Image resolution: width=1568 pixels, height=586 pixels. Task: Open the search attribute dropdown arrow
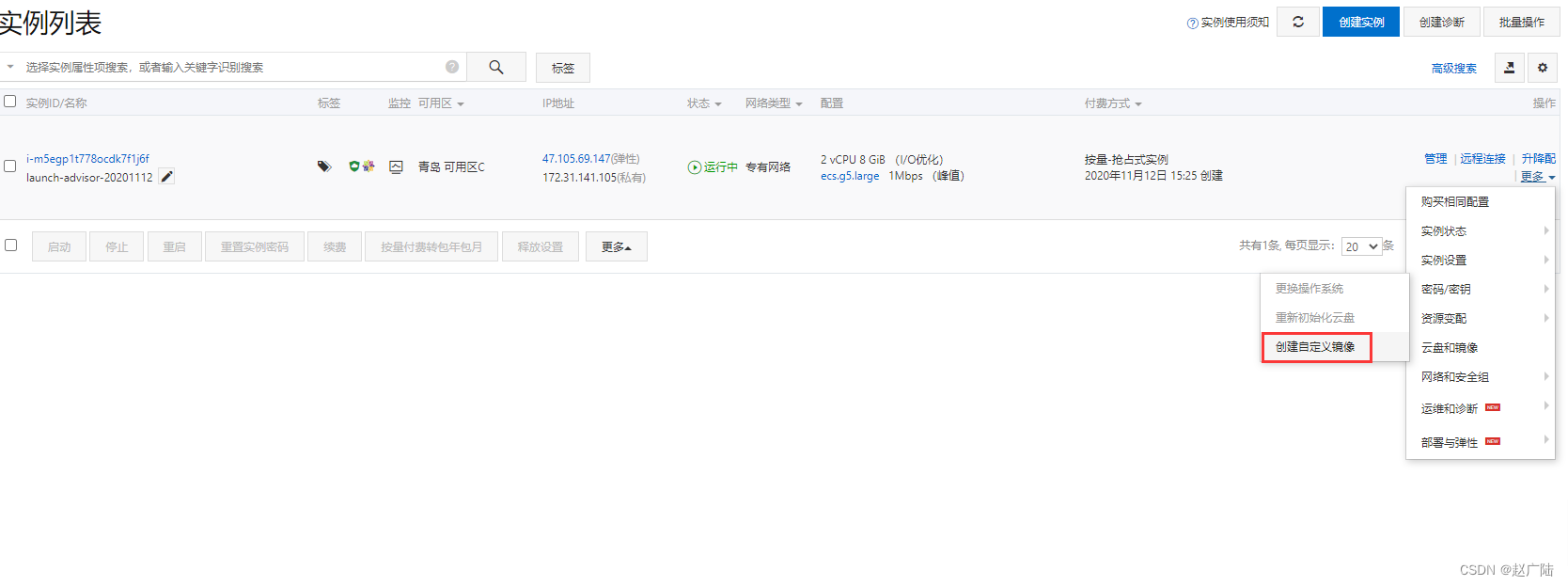(10, 67)
